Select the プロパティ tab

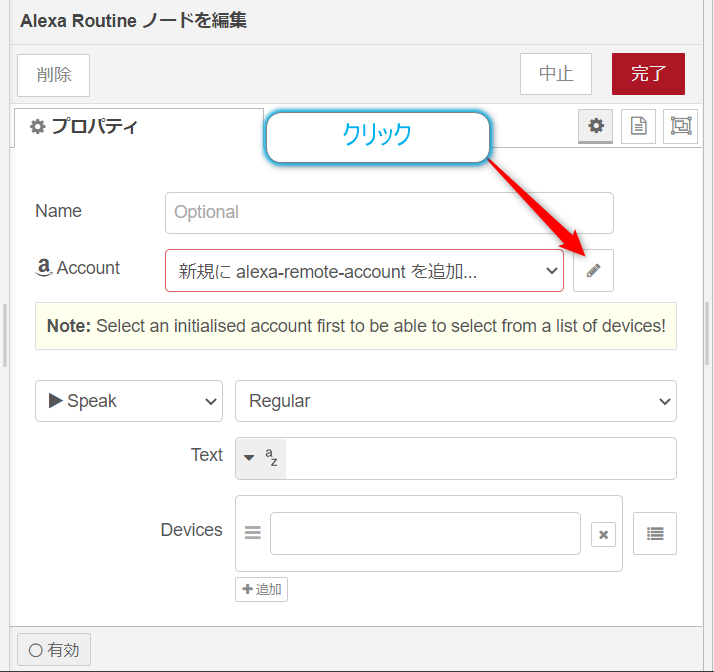(139, 127)
